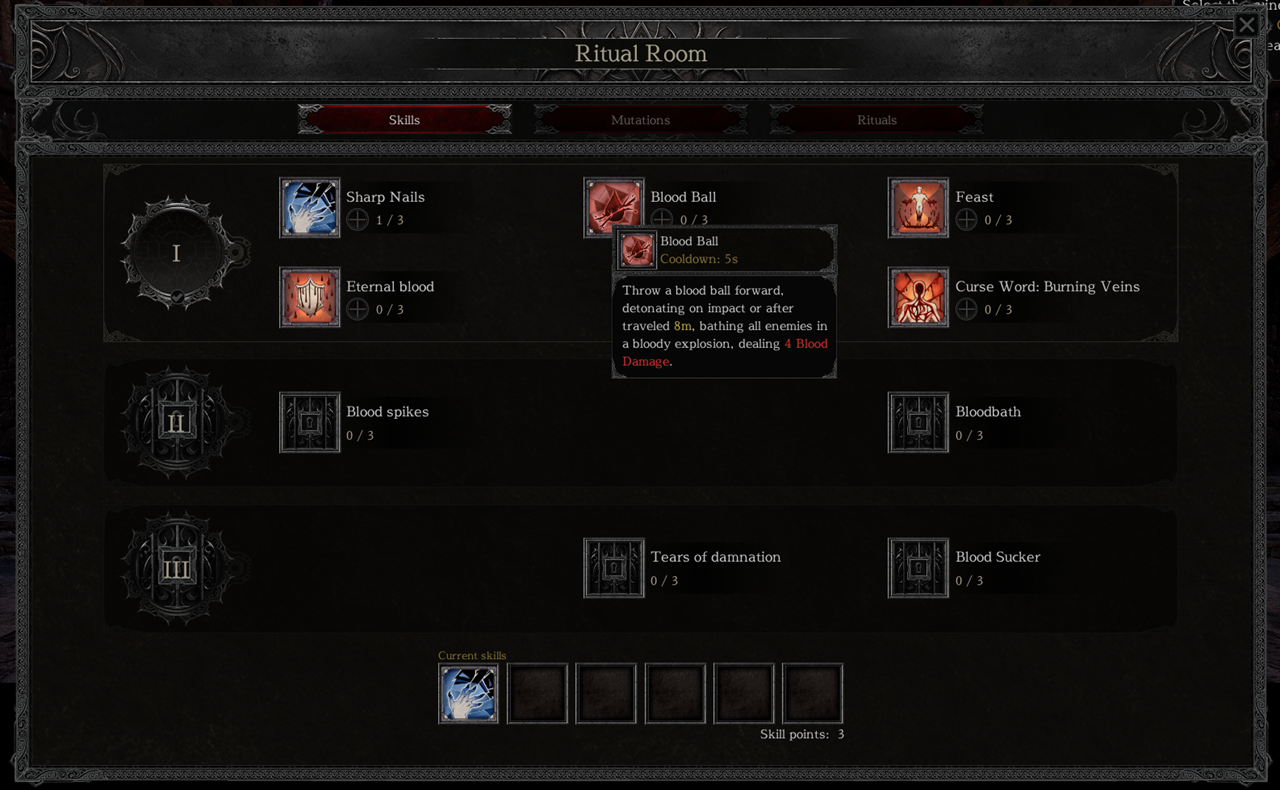Image resolution: width=1280 pixels, height=790 pixels.
Task: Add a point to Sharp Nails
Action: click(358, 220)
